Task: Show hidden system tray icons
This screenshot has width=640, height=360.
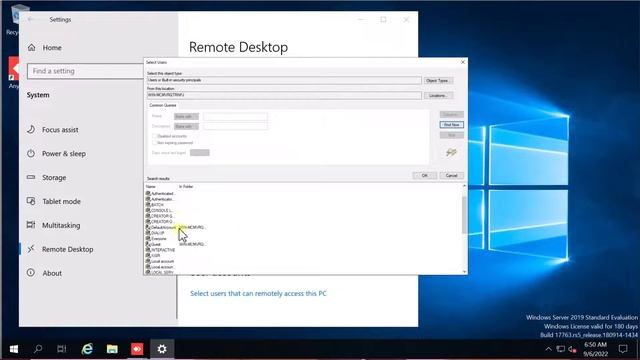Action: point(549,349)
